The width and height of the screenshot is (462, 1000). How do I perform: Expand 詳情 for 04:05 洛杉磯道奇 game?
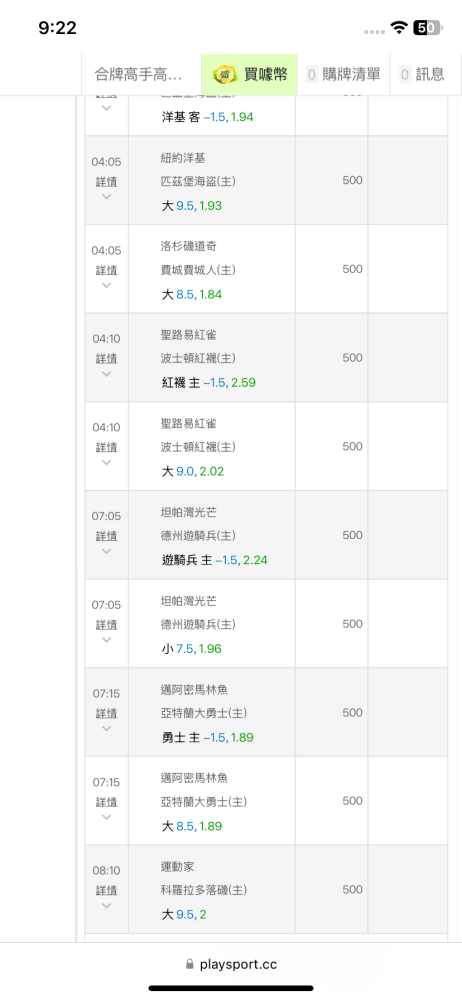[x=107, y=270]
